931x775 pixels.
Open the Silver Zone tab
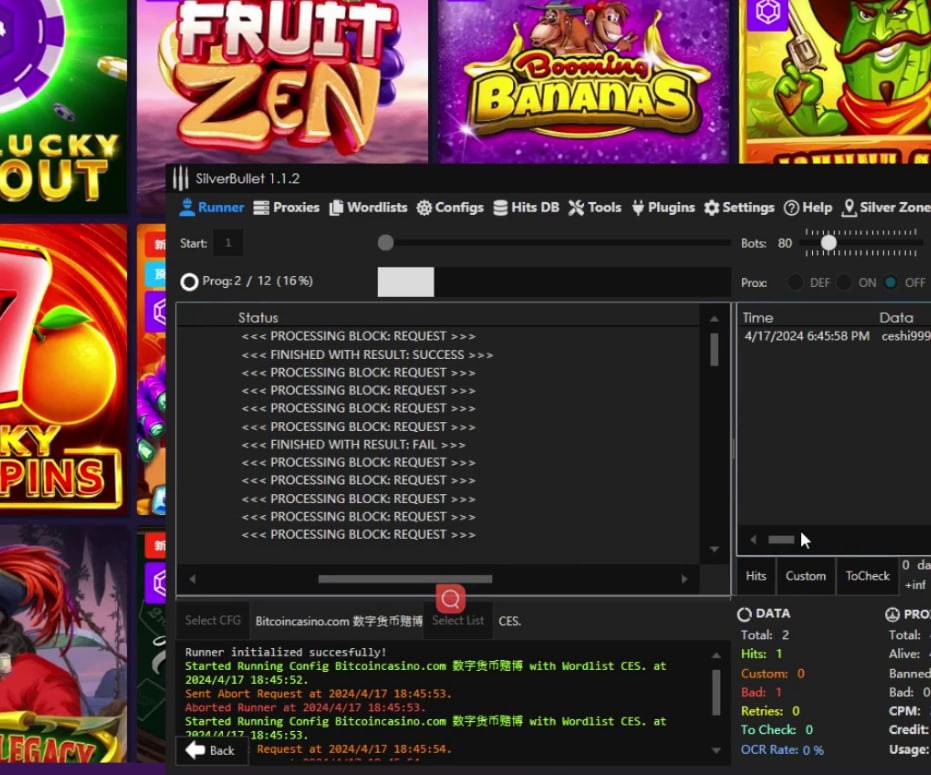pyautogui.click(x=886, y=207)
